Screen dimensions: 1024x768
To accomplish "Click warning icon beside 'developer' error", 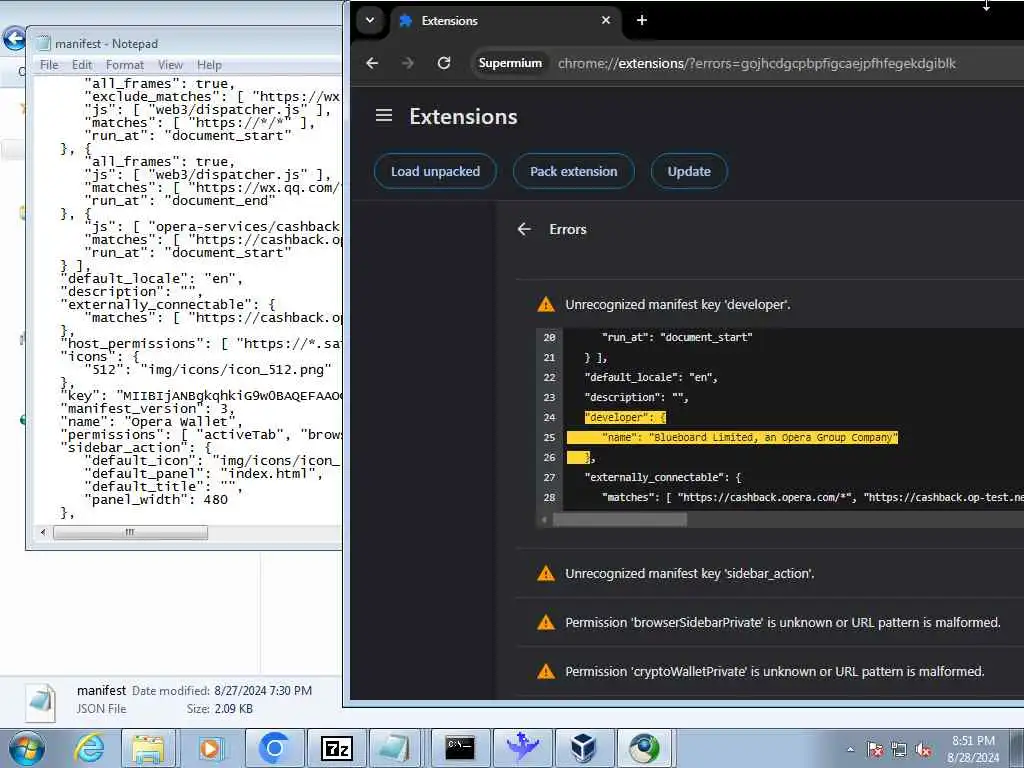I will [x=546, y=304].
